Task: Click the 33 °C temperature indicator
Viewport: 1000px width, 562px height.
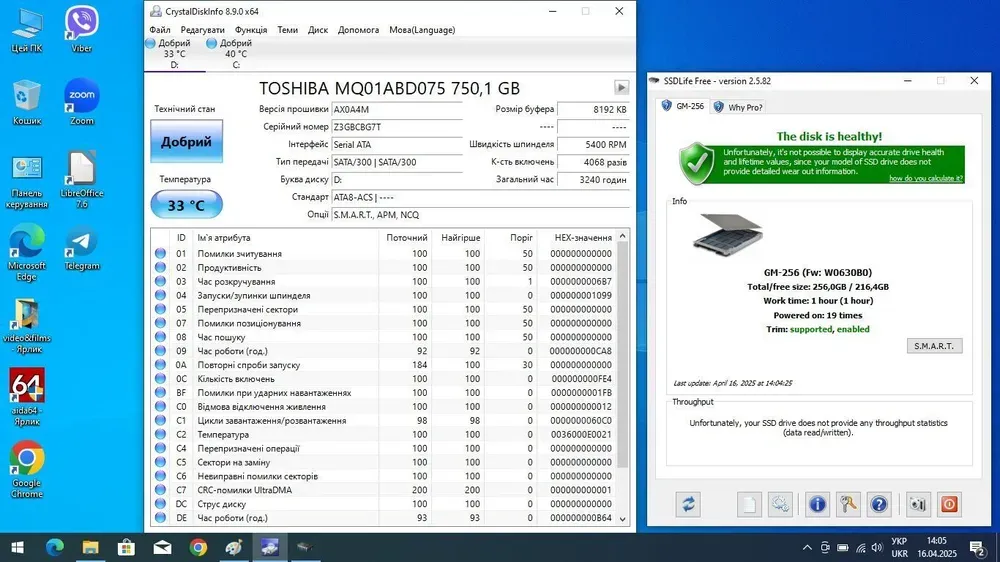Action: tap(186, 205)
